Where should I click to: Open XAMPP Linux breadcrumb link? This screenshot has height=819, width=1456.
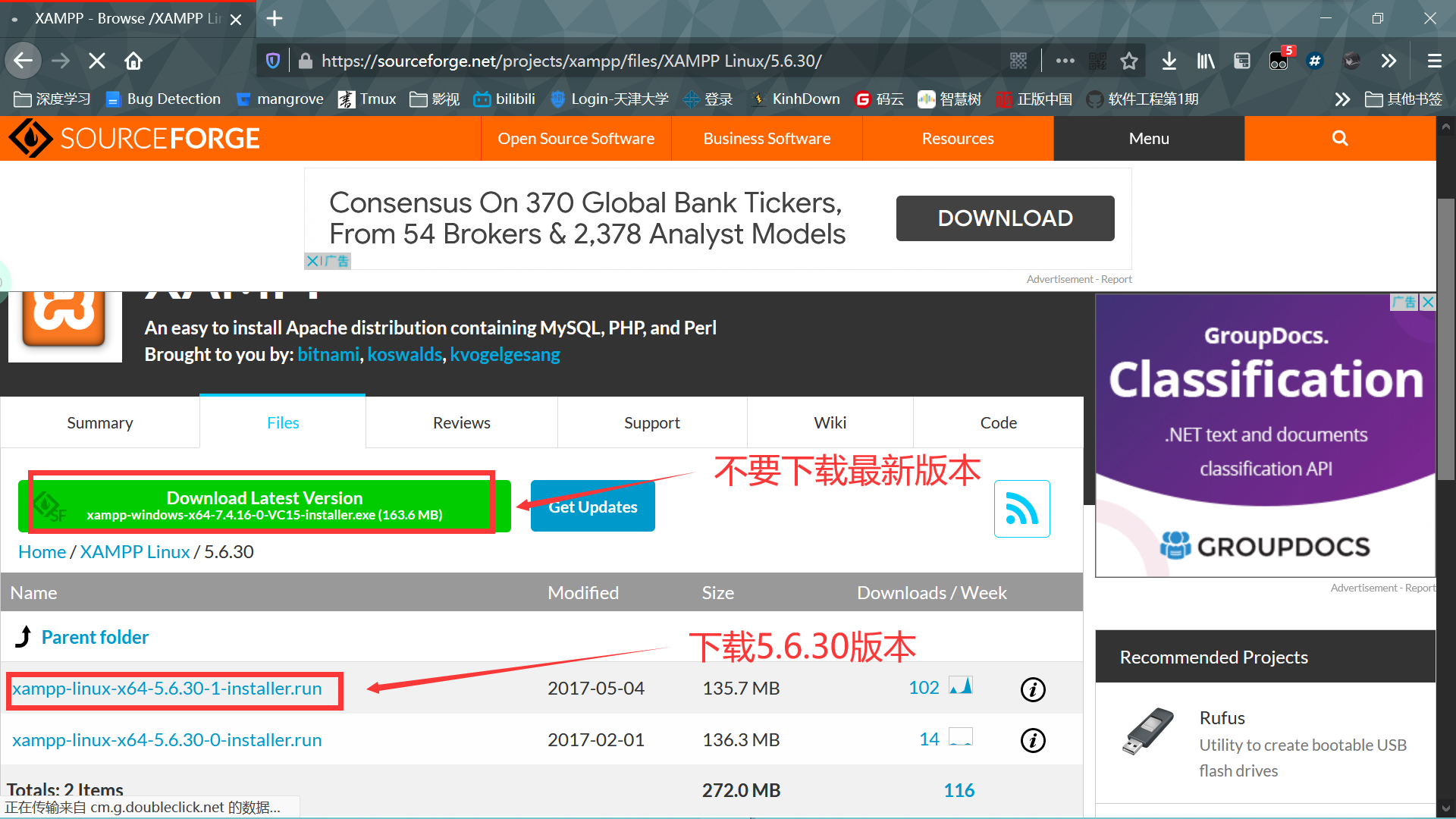135,552
